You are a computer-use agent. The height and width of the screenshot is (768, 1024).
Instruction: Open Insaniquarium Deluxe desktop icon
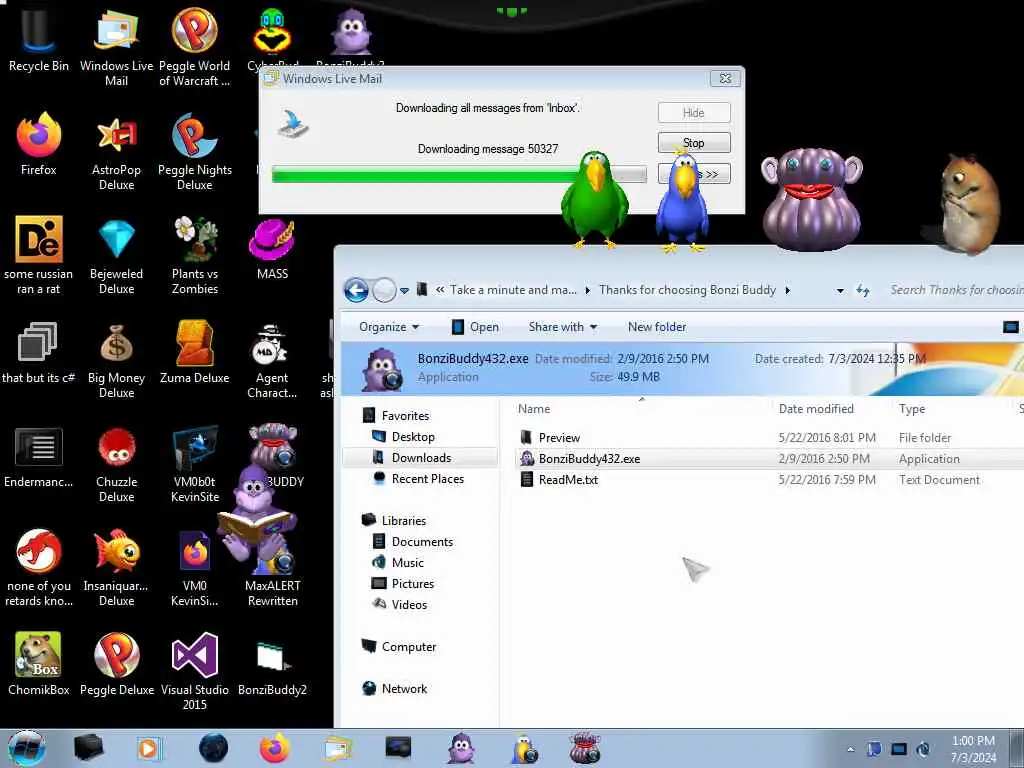click(116, 568)
